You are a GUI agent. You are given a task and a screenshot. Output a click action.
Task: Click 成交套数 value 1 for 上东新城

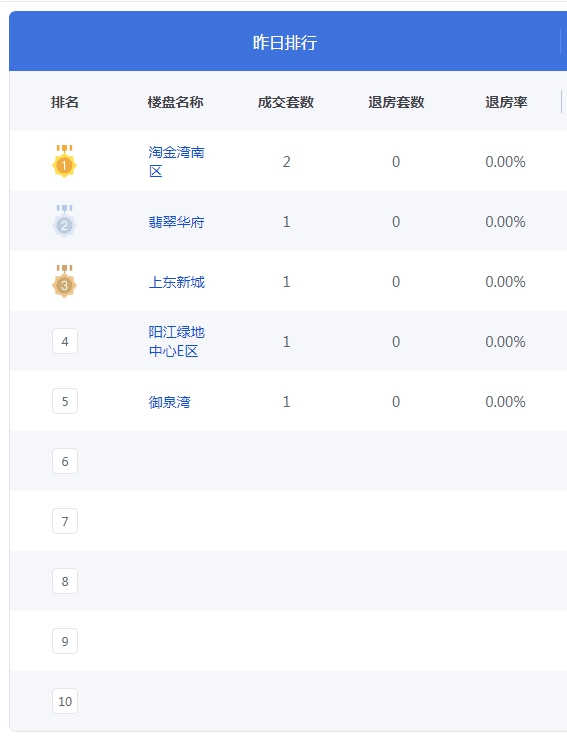tap(286, 282)
